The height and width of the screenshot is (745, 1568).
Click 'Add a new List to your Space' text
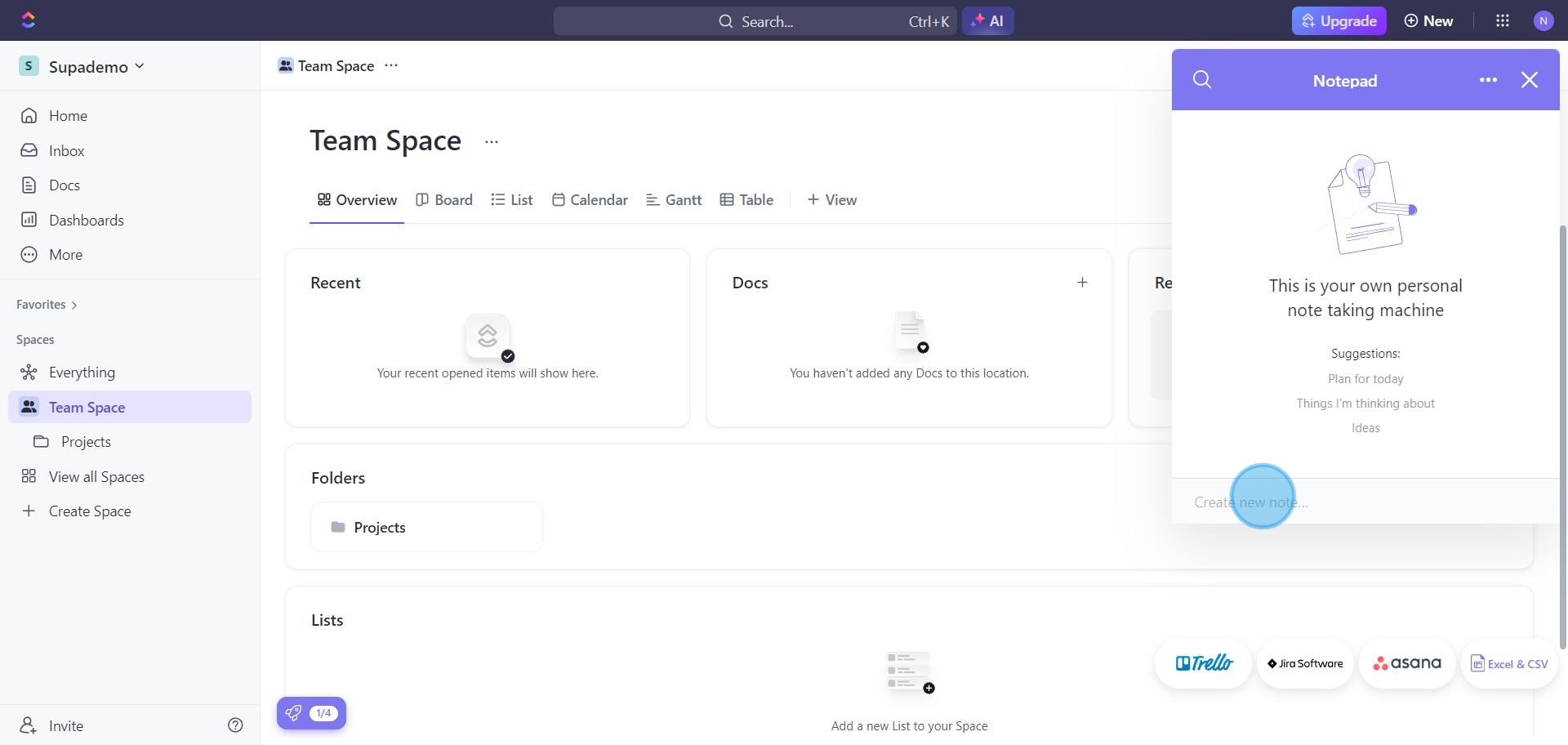tap(910, 726)
